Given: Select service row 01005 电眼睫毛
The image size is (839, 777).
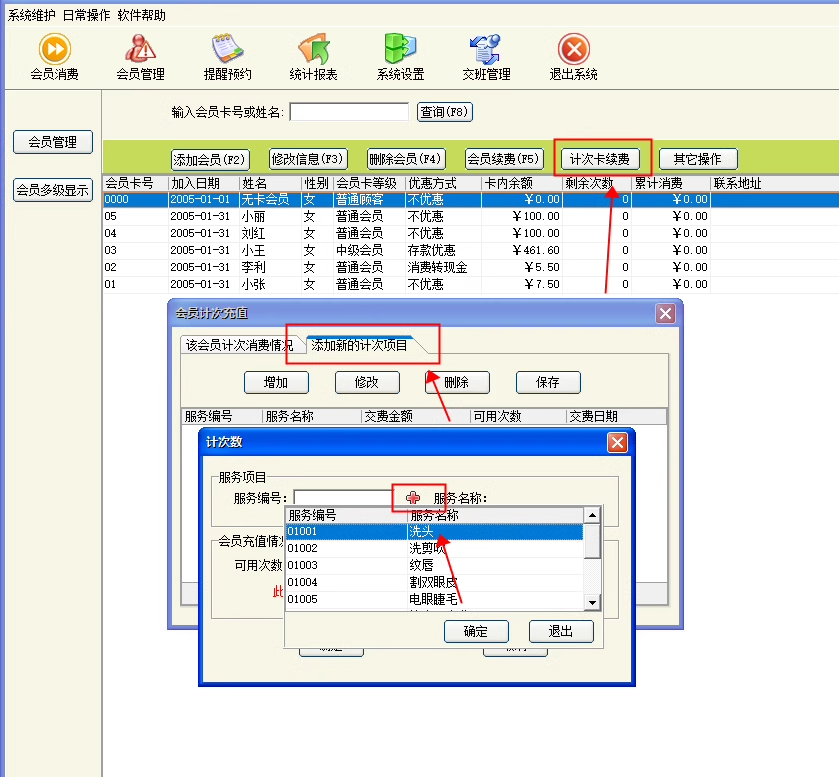Looking at the screenshot, I should point(434,599).
